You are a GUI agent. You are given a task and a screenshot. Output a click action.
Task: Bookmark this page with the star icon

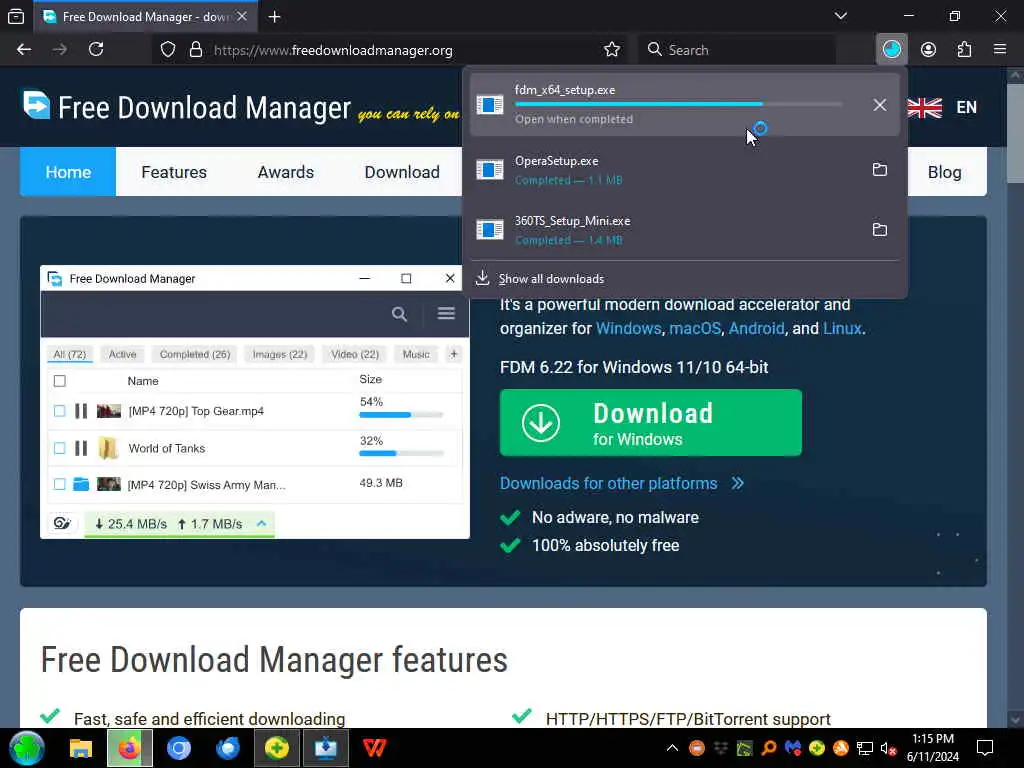click(612, 50)
